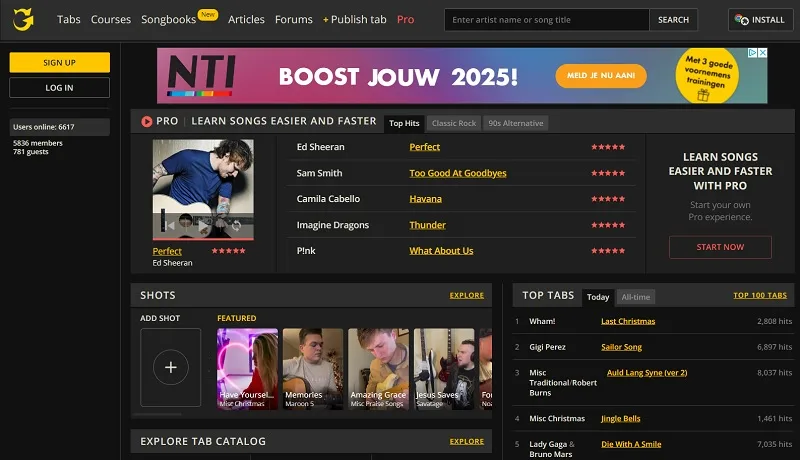Close the NTI banner ad

pos(762,53)
